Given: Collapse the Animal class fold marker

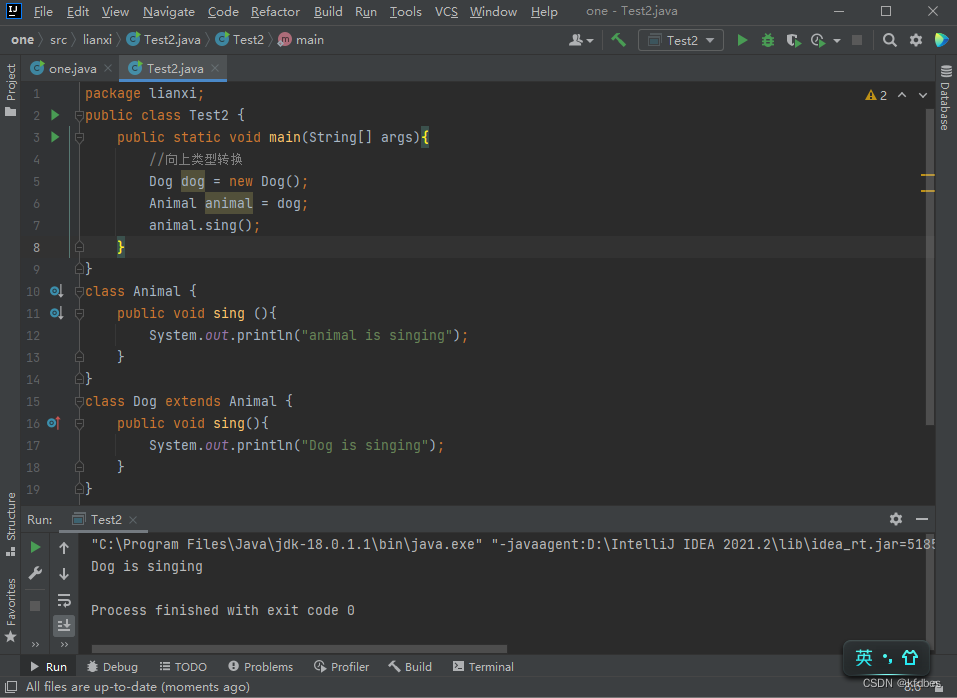Looking at the screenshot, I should pos(77,291).
